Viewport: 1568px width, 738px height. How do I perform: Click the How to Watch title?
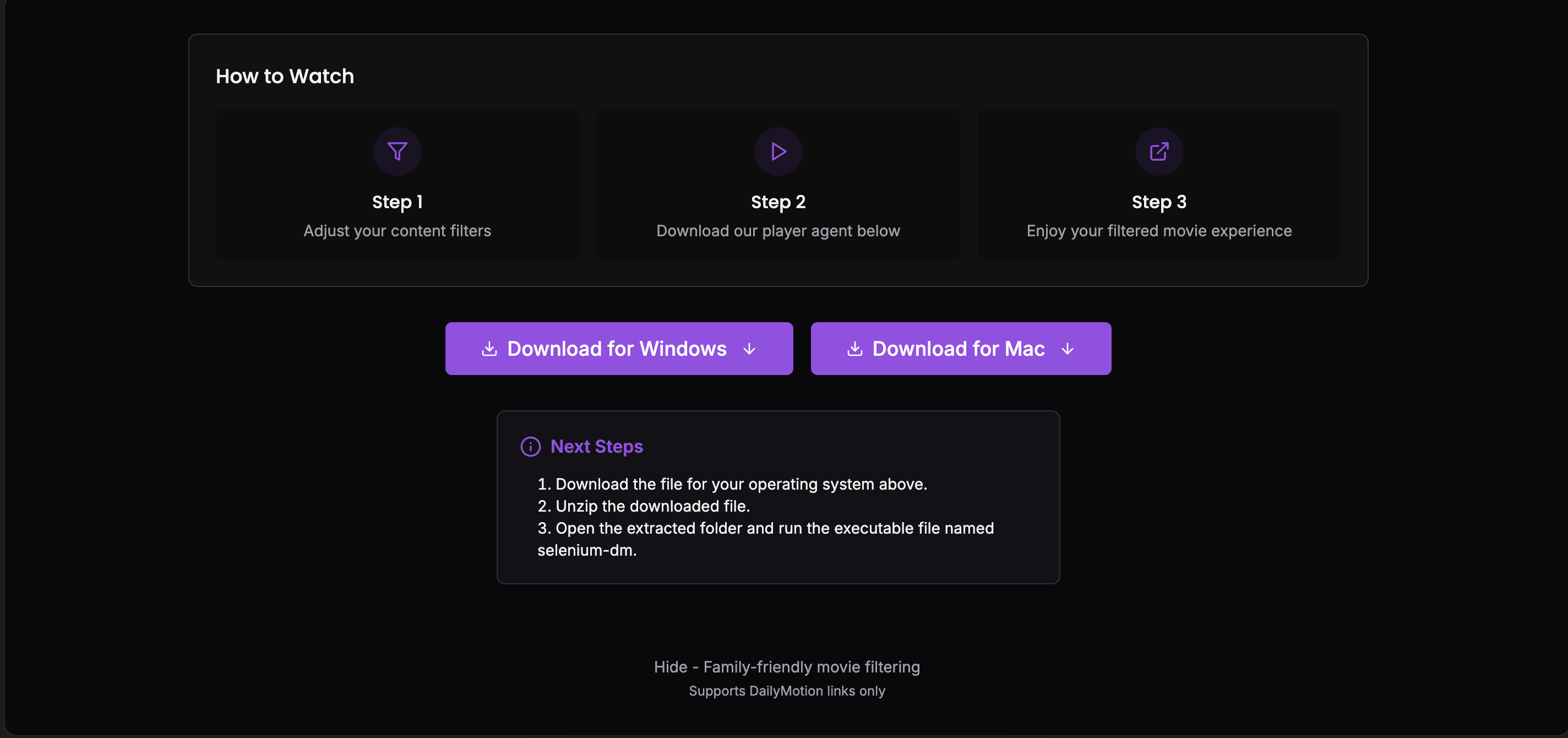284,76
